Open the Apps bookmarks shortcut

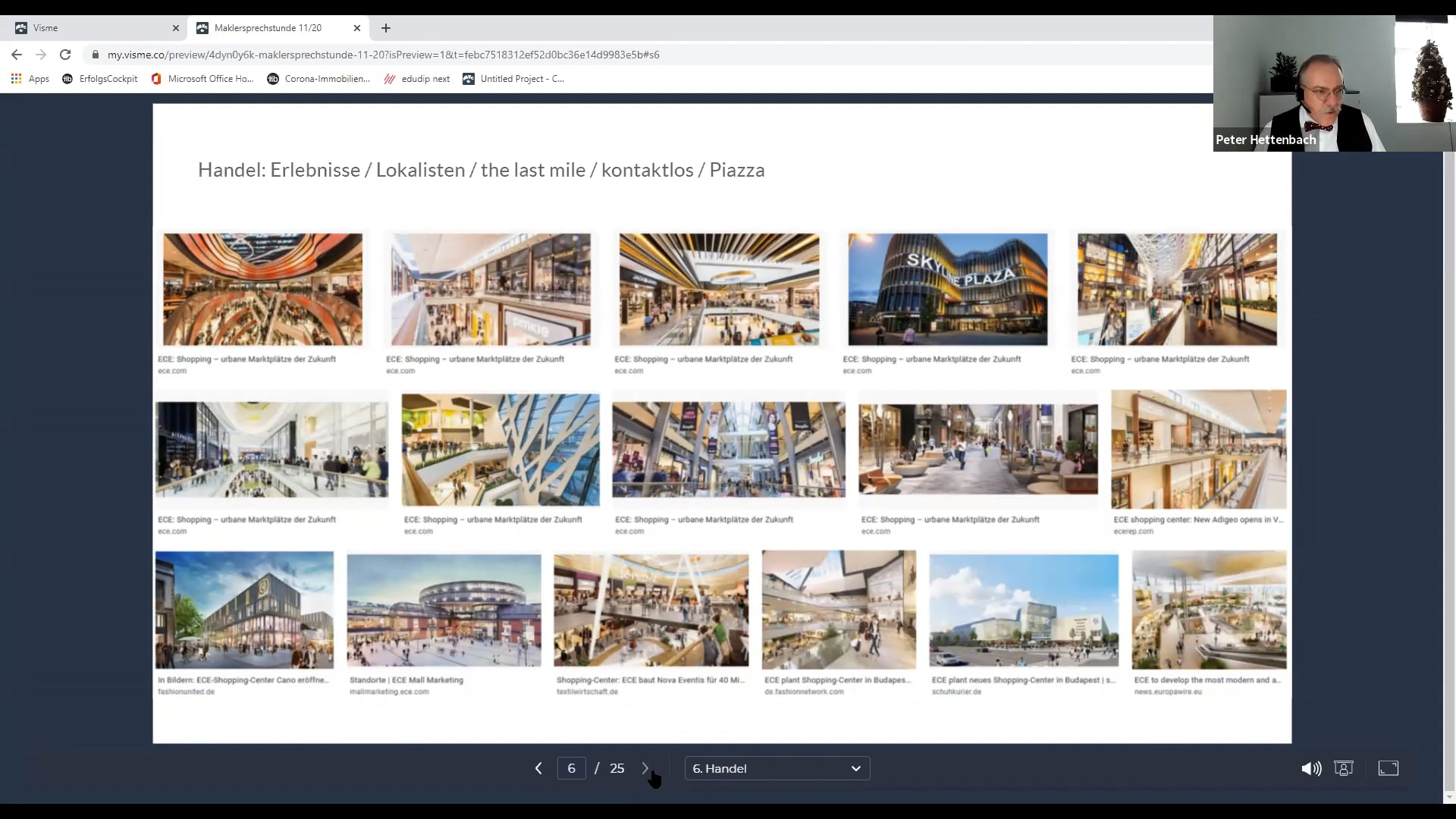pos(30,79)
